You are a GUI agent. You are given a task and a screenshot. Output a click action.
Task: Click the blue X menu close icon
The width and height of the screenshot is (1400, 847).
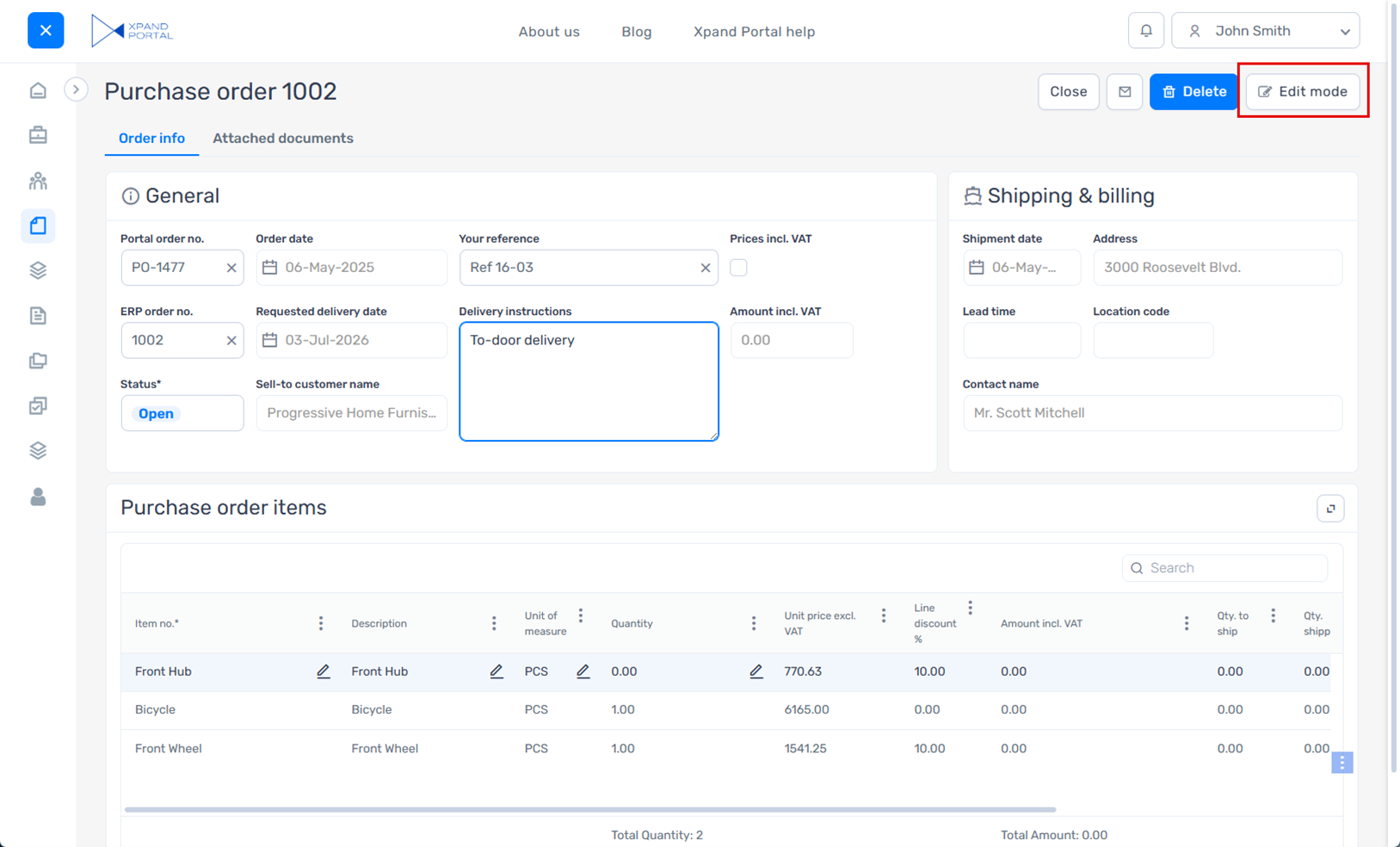tap(46, 31)
